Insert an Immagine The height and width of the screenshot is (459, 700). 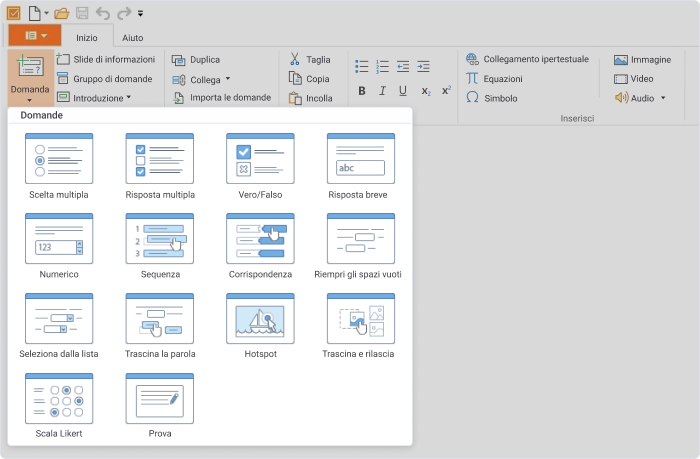[642, 60]
